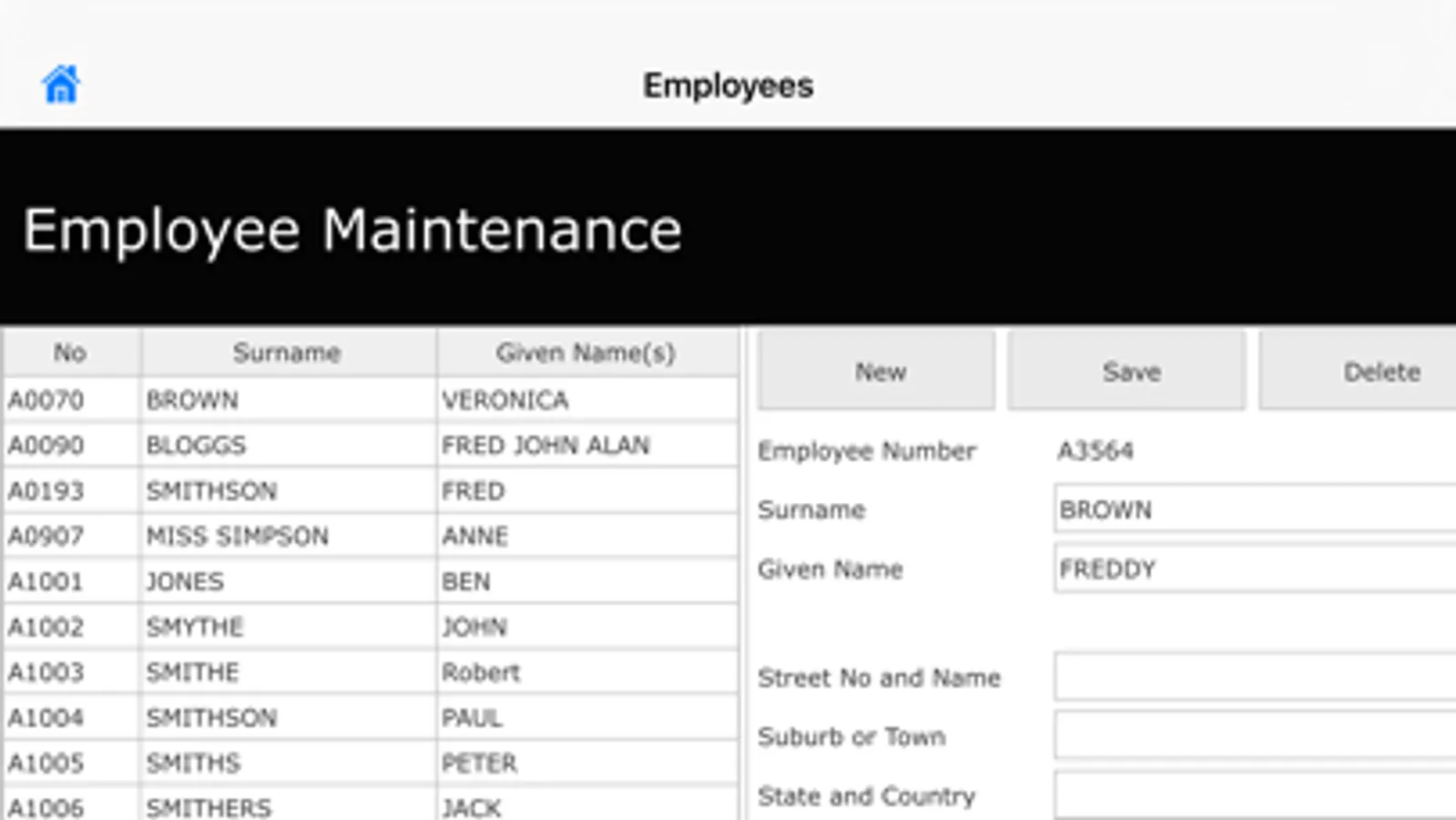Viewport: 1456px width, 820px height.
Task: Delete the current employee
Action: coord(1358,371)
